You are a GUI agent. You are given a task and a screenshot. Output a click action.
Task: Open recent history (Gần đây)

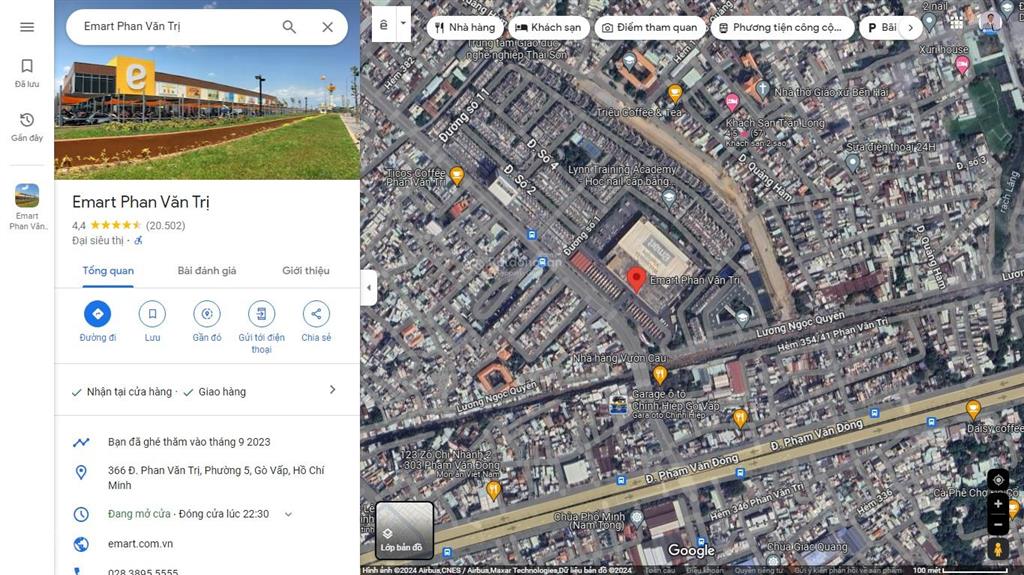(x=27, y=127)
